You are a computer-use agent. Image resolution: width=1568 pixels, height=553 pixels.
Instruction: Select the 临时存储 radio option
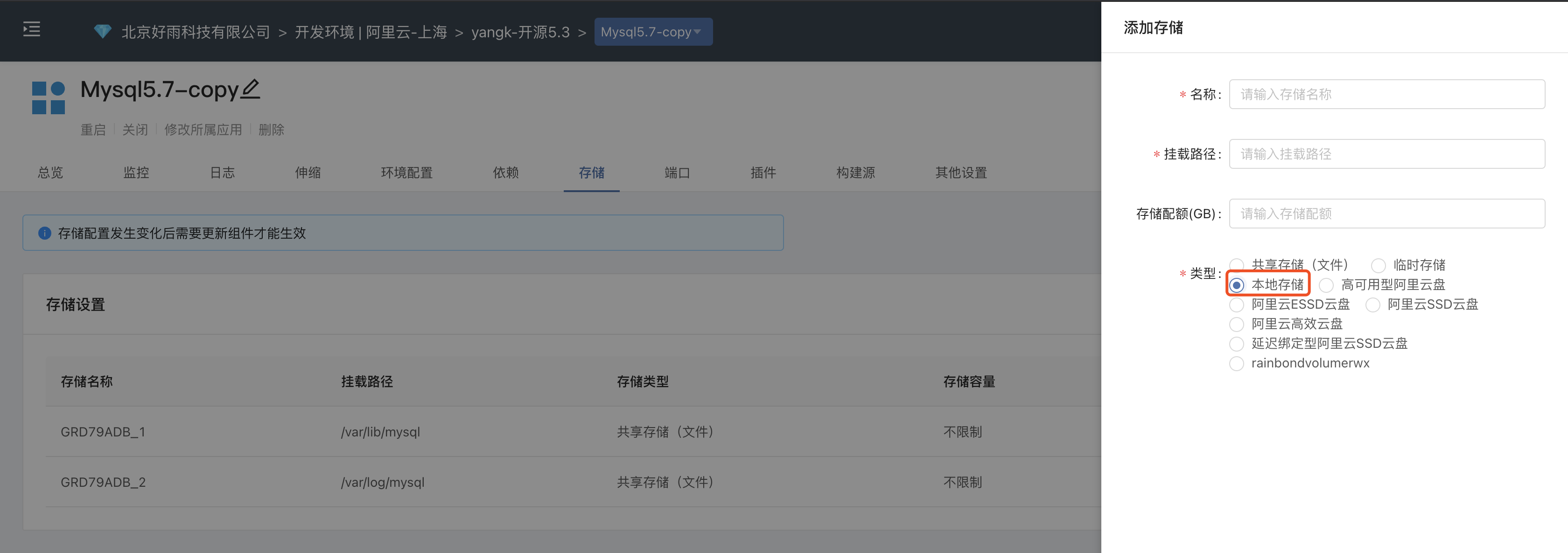tap(1379, 265)
